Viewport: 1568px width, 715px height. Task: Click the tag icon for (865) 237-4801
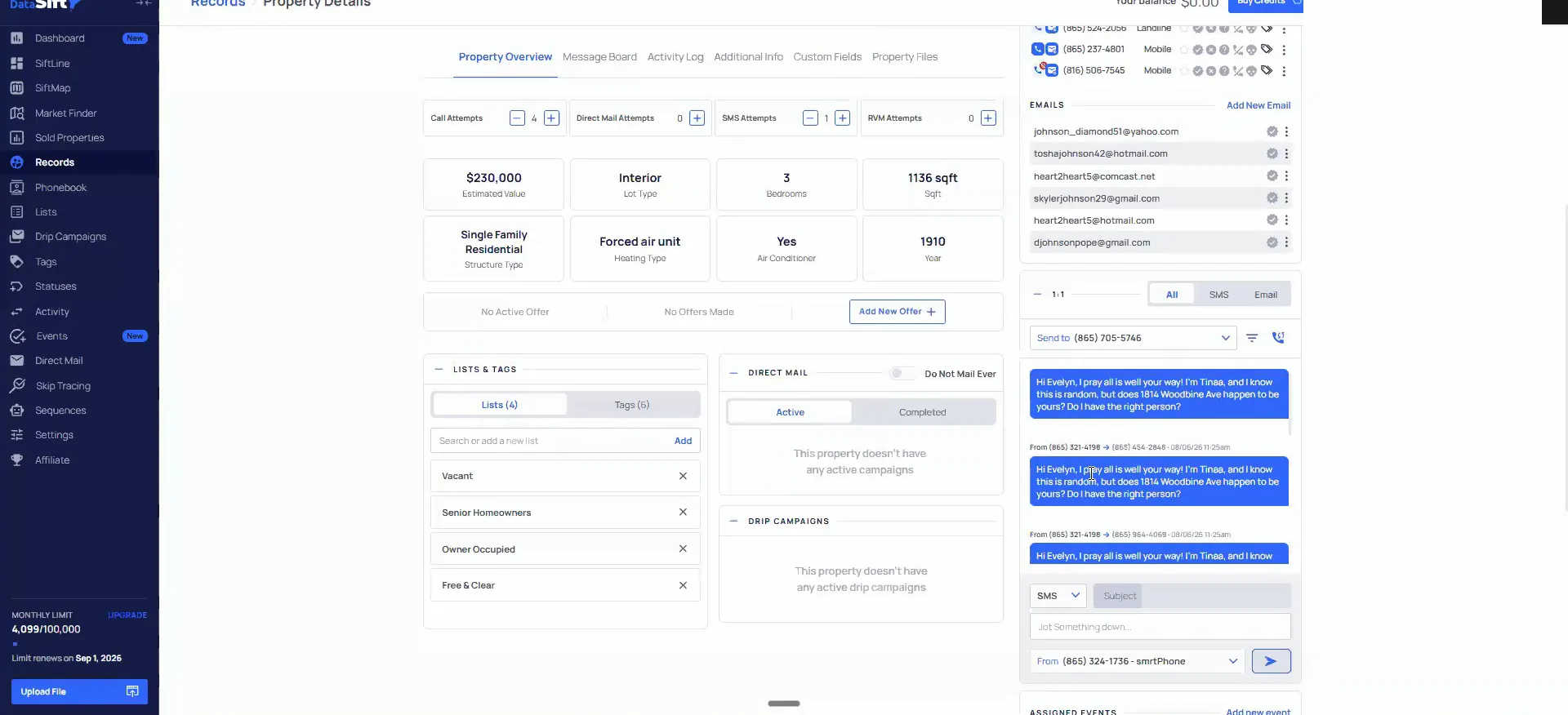click(x=1267, y=49)
